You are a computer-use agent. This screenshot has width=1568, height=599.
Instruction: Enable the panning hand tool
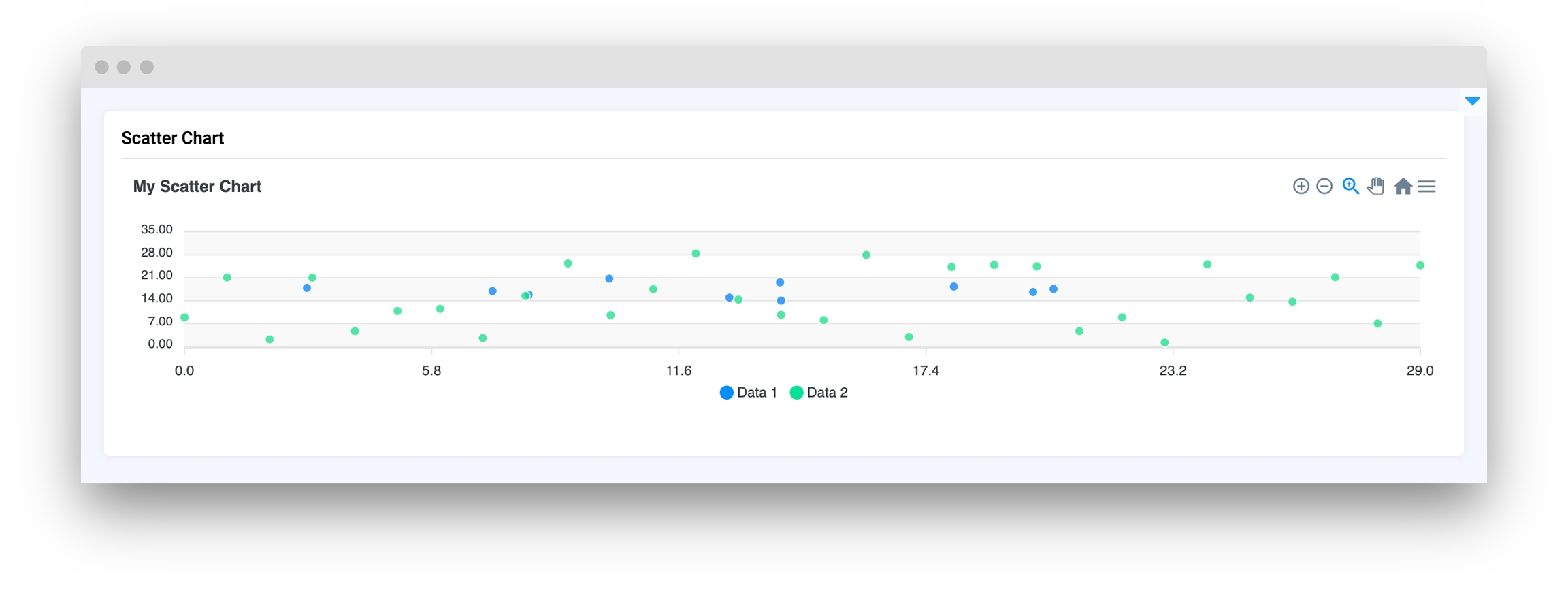1375,187
